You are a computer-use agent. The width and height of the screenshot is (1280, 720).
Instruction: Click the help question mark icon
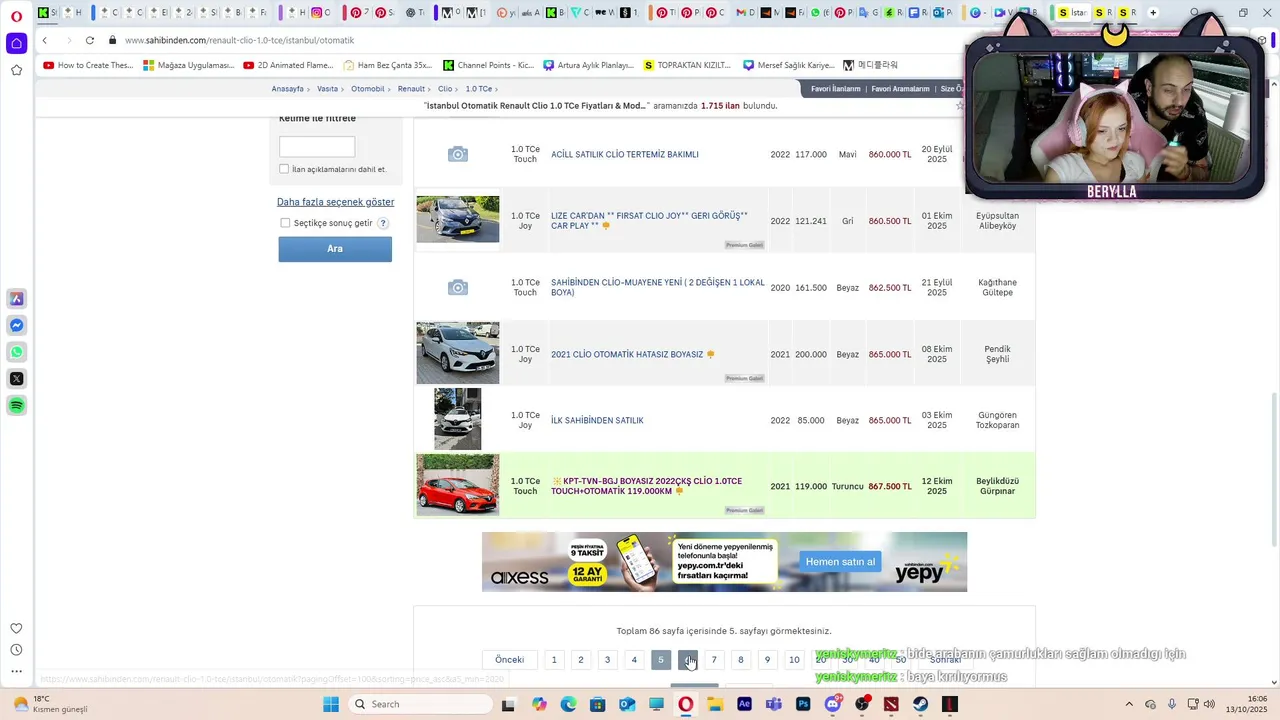point(383,223)
